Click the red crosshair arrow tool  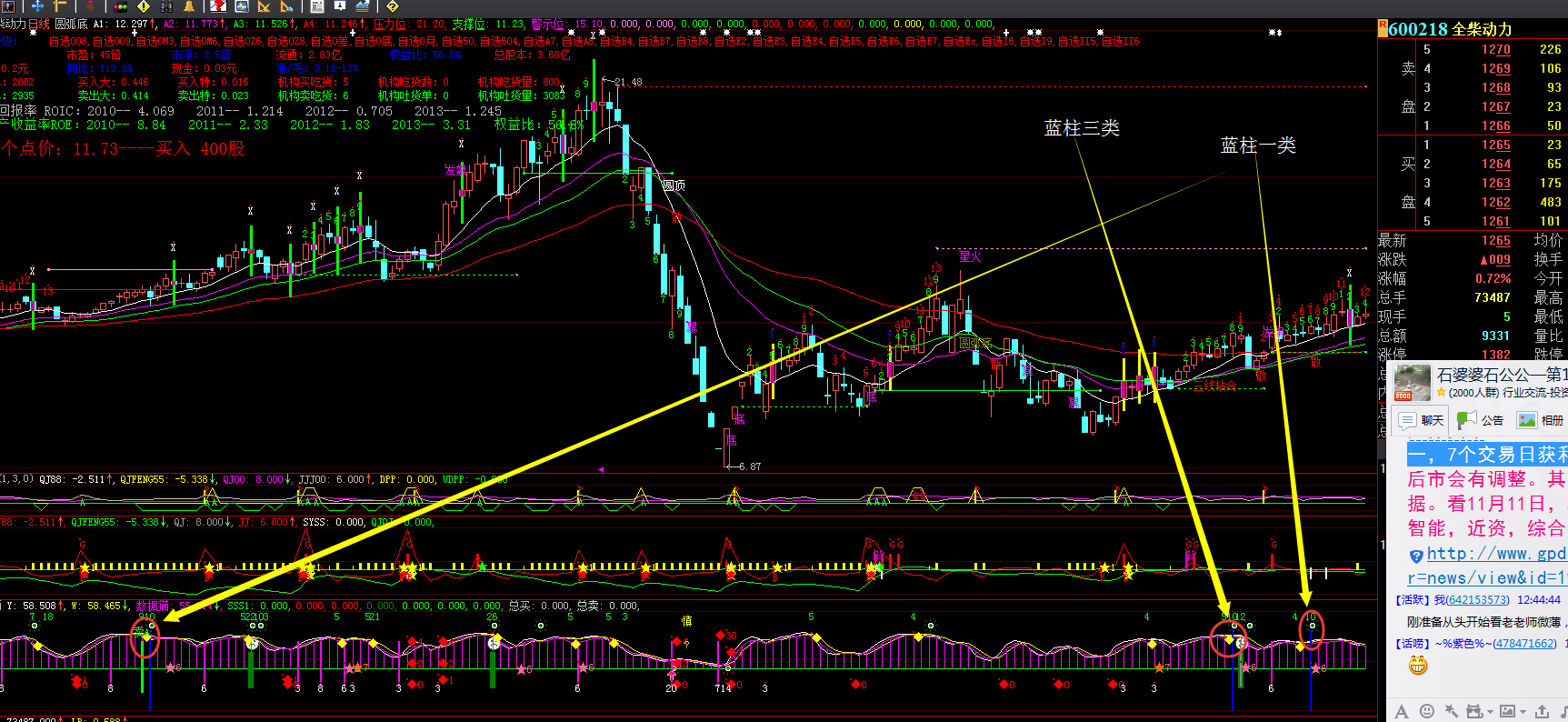pos(90,6)
